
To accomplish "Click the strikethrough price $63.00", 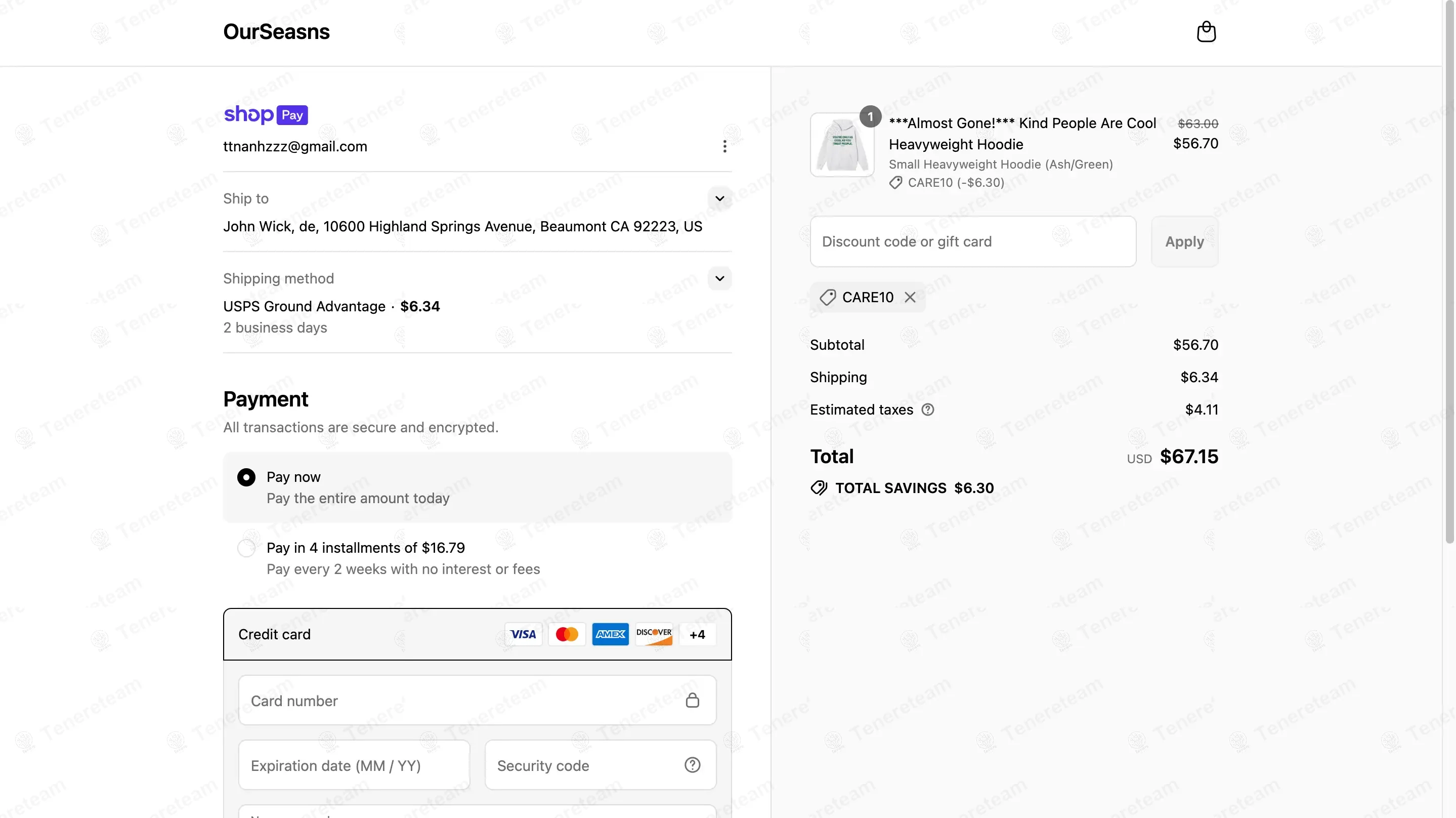I will click(1197, 124).
